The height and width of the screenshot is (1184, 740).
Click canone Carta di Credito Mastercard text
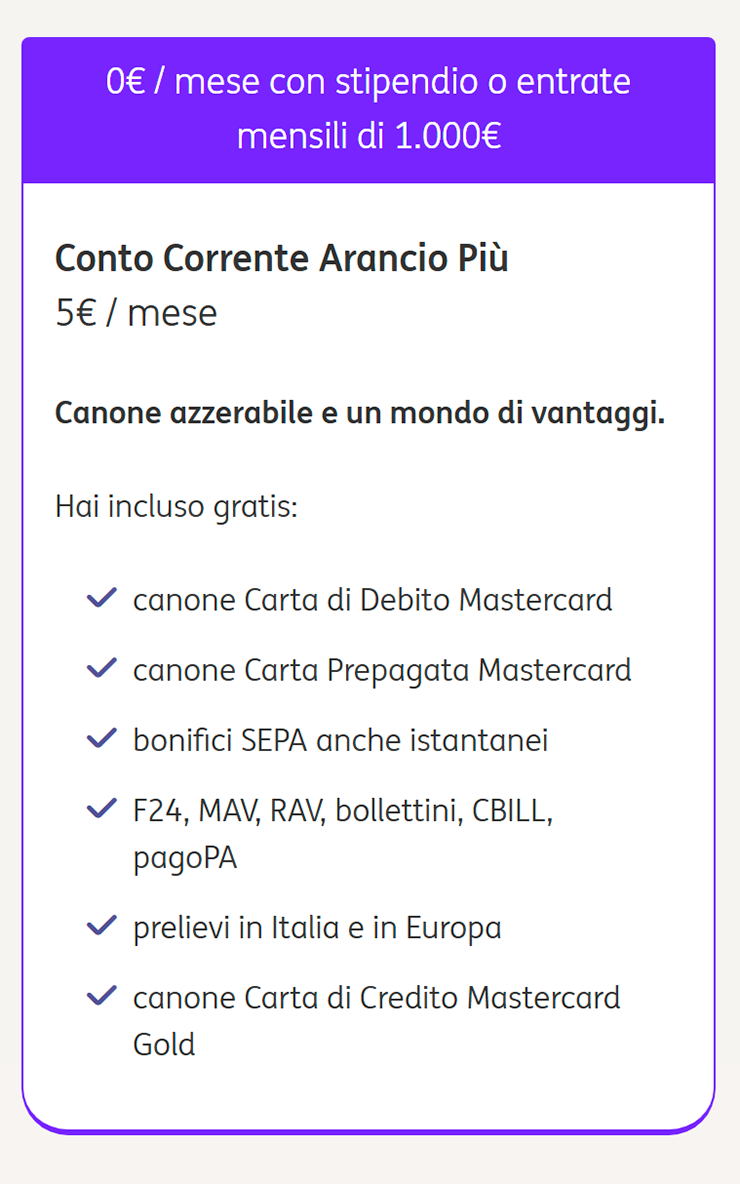pos(377,998)
